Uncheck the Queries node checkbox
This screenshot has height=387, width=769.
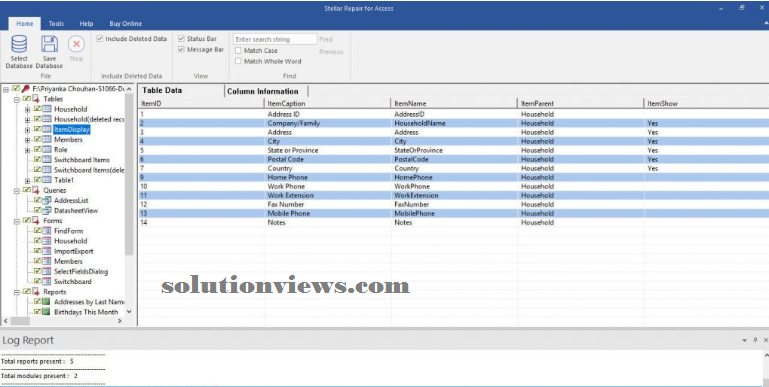[26, 190]
